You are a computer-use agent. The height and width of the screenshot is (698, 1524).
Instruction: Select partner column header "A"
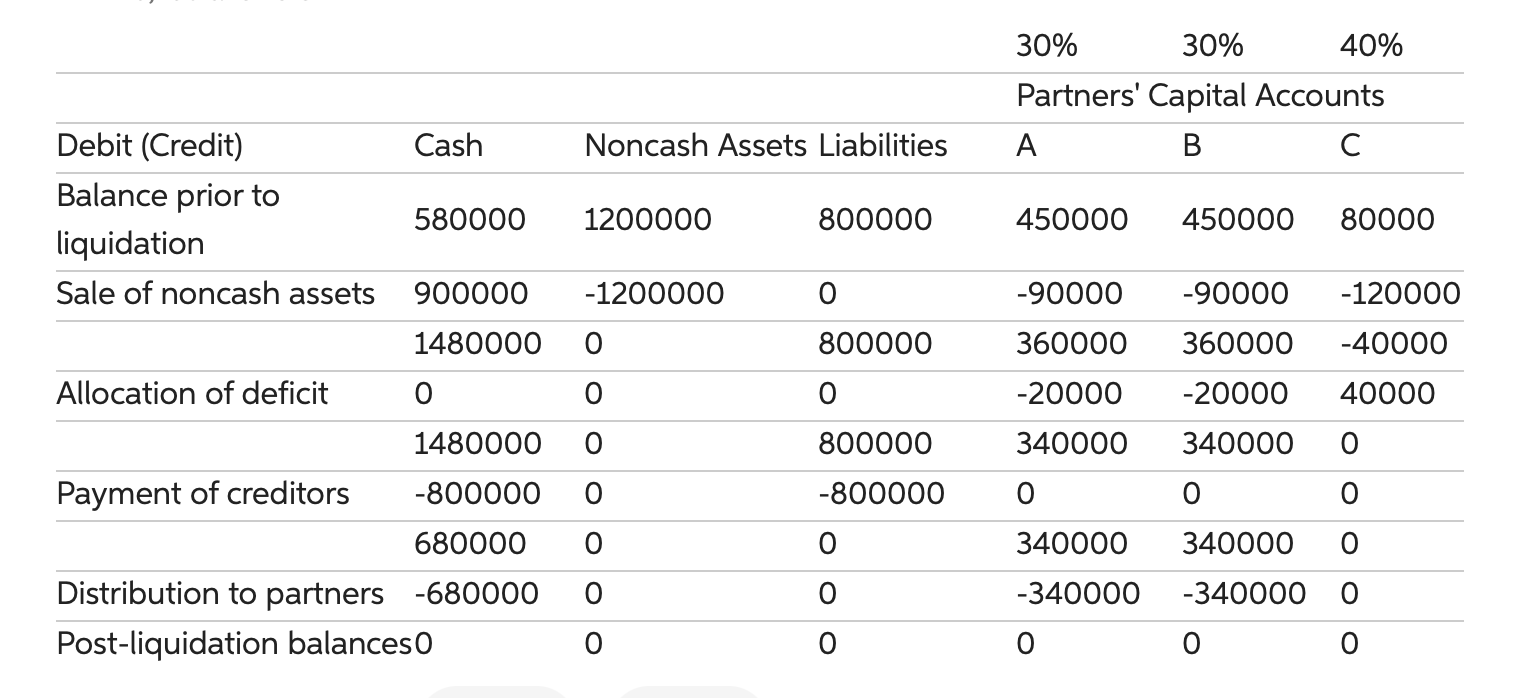pyautogui.click(x=1027, y=146)
